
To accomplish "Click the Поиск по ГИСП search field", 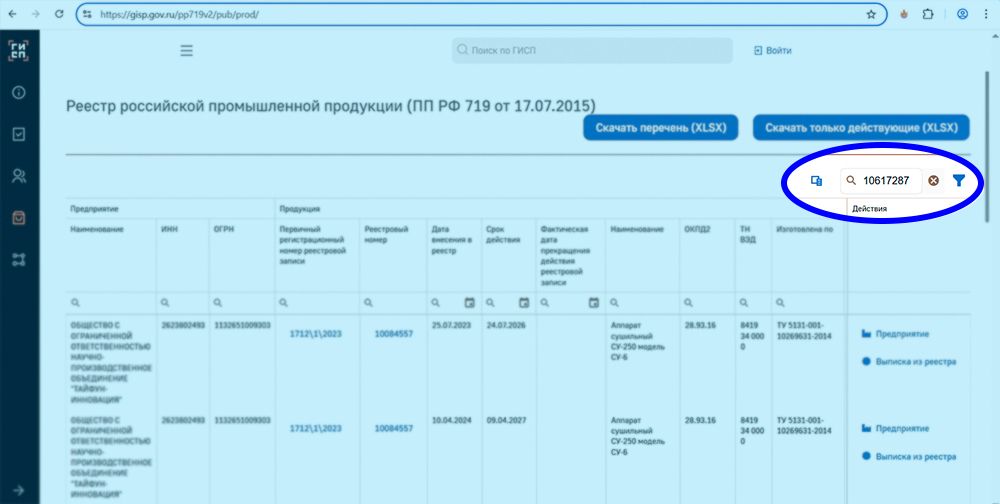I will coord(592,50).
